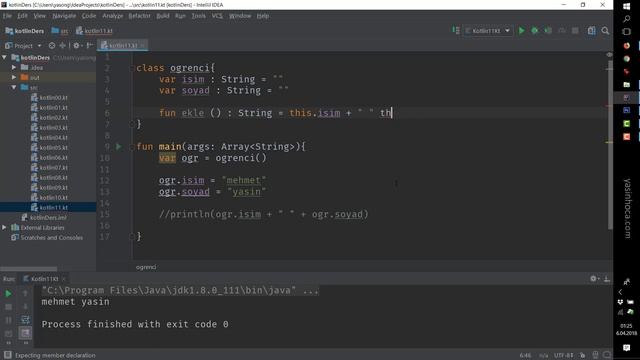The height and width of the screenshot is (360, 640).
Task: Fold the ogrenci class in the gutter
Action: tap(132, 68)
